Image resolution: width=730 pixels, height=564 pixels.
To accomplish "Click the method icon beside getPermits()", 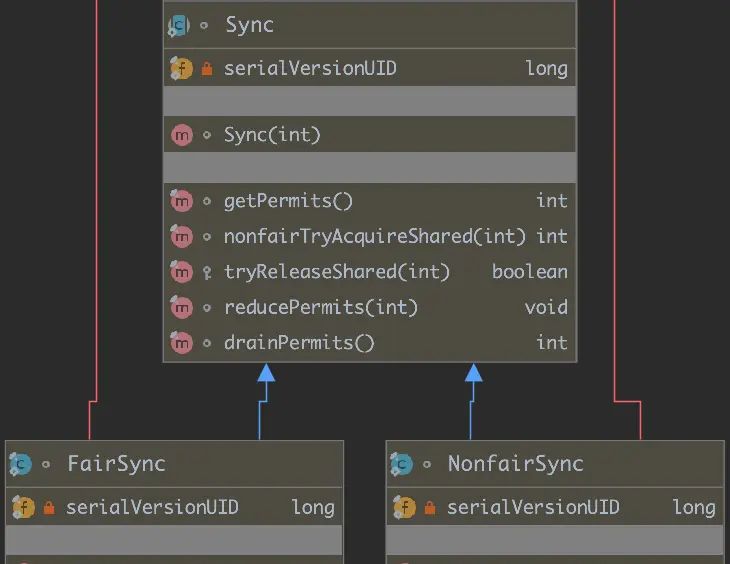I will pos(181,201).
